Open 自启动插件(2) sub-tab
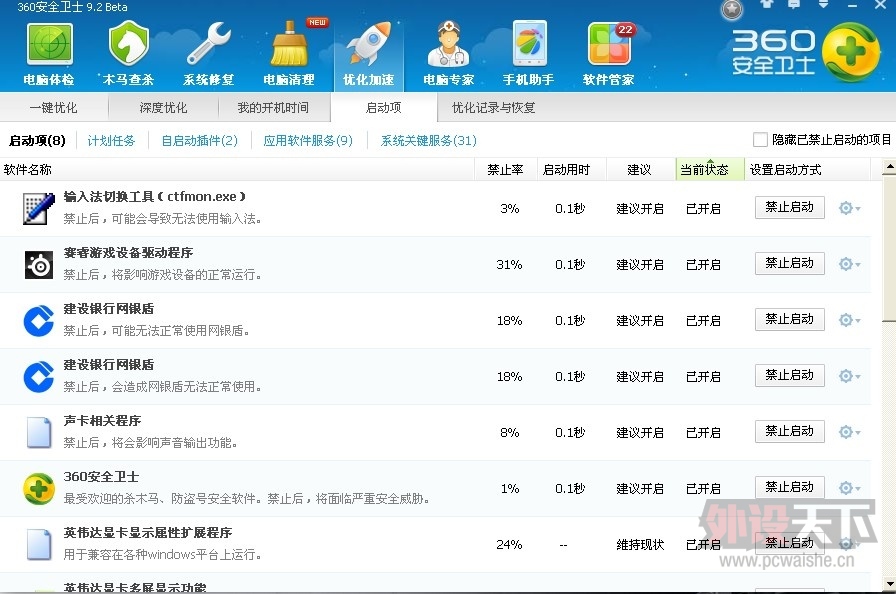This screenshot has width=896, height=594. click(199, 141)
